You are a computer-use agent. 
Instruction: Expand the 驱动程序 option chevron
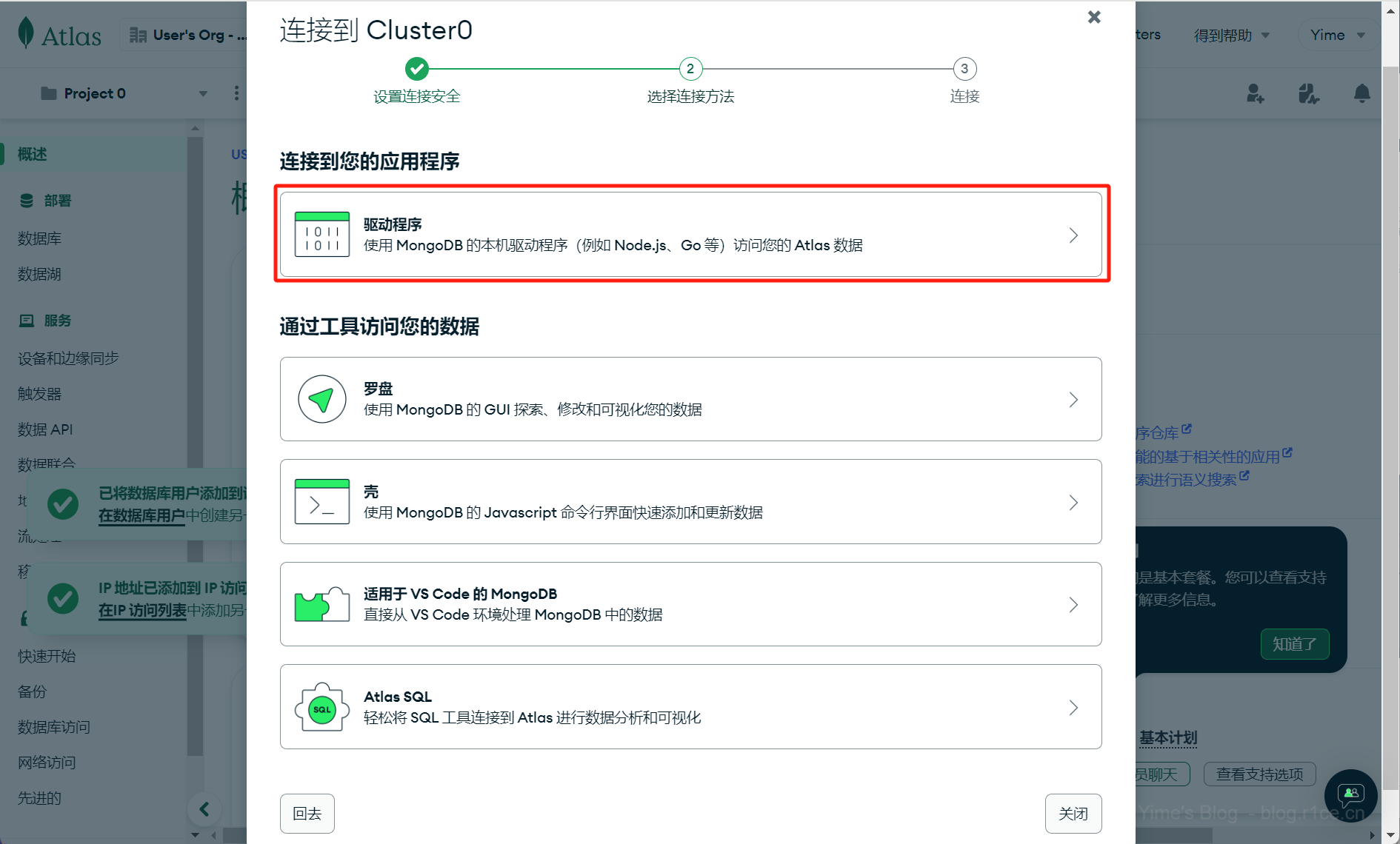[x=1073, y=235]
